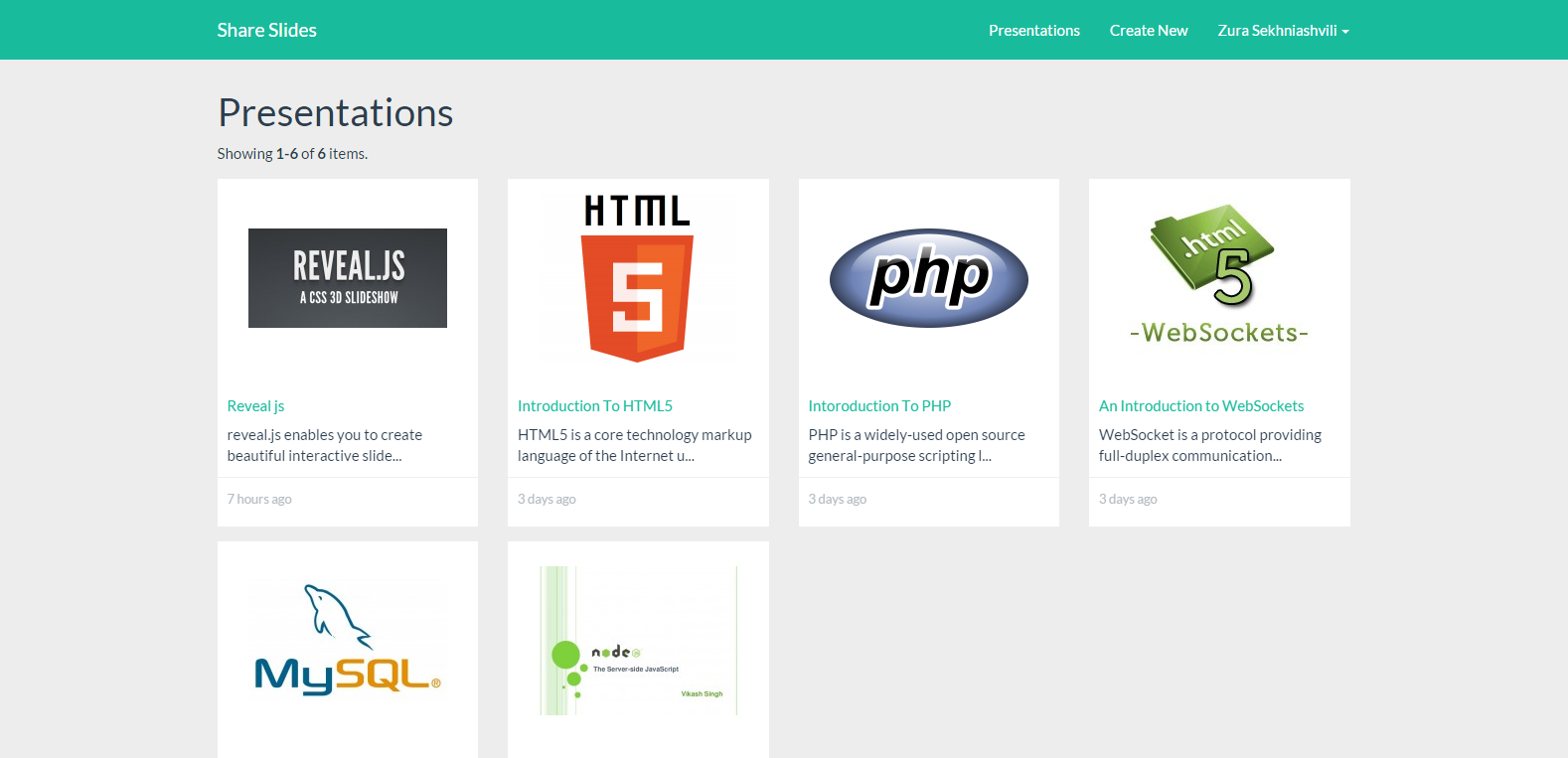Screen dimensions: 1568x758
Task: Open the PHP logo thumbnail
Action: [929, 278]
